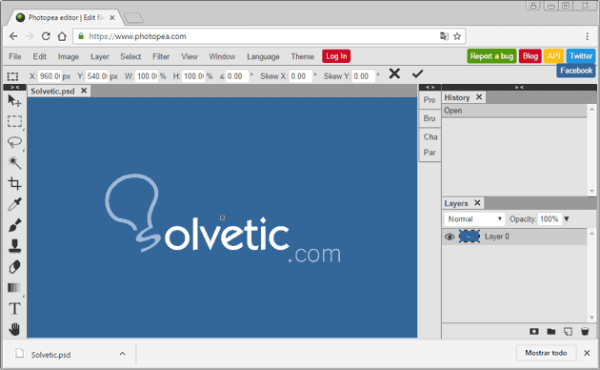Bookmark this page with star icon

[x=457, y=36]
